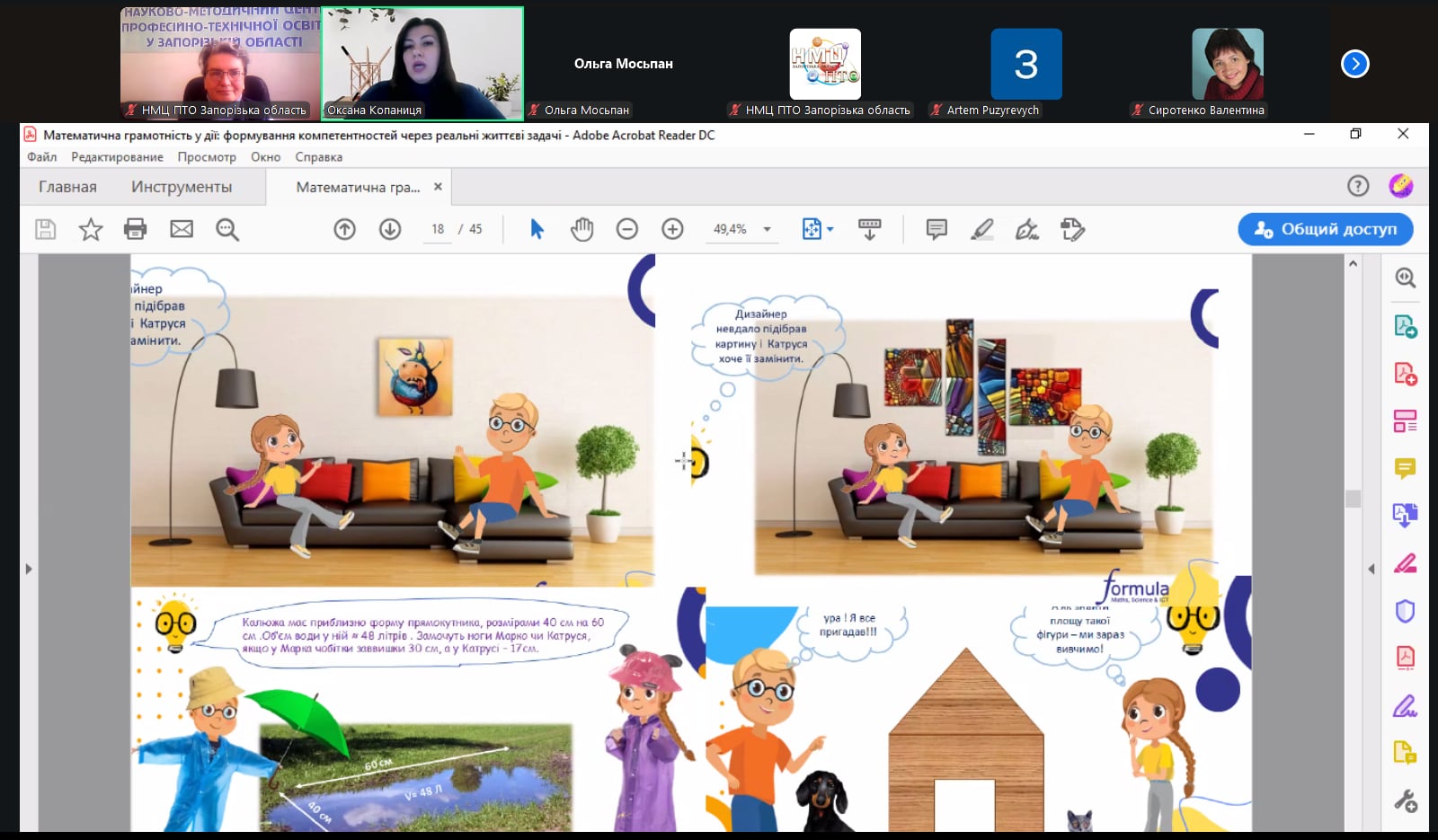Collapse the right tools pane
1438x840 pixels.
(x=1371, y=569)
